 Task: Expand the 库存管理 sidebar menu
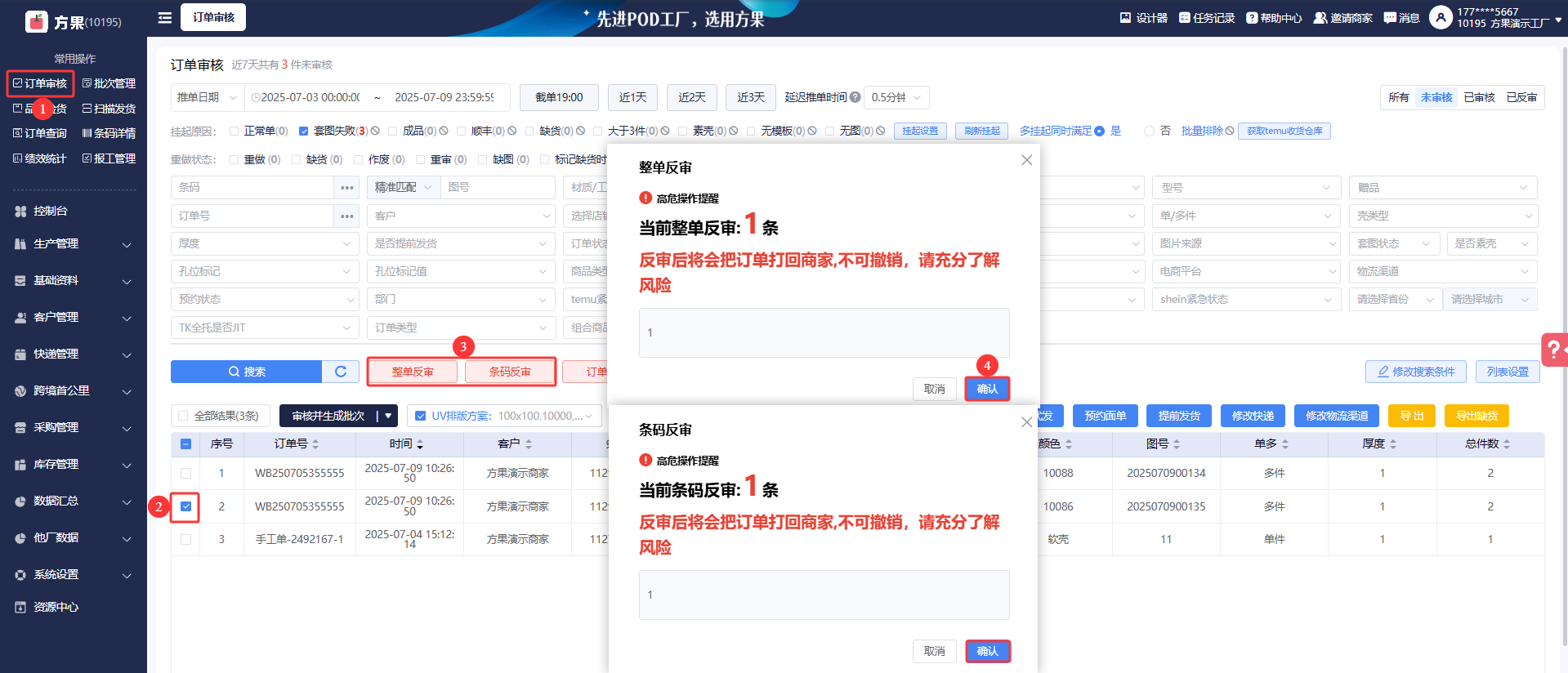pos(74,464)
